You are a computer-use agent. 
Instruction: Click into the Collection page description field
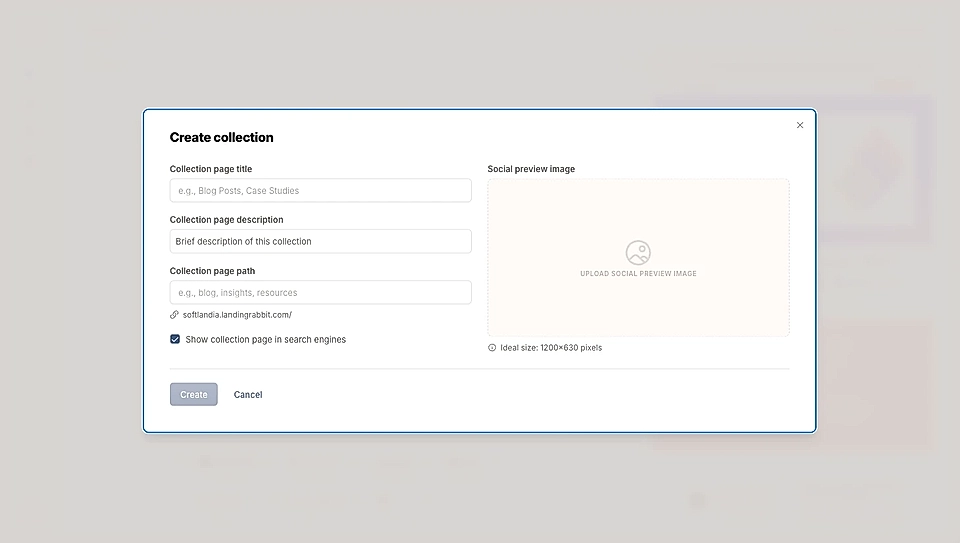[x=320, y=241]
